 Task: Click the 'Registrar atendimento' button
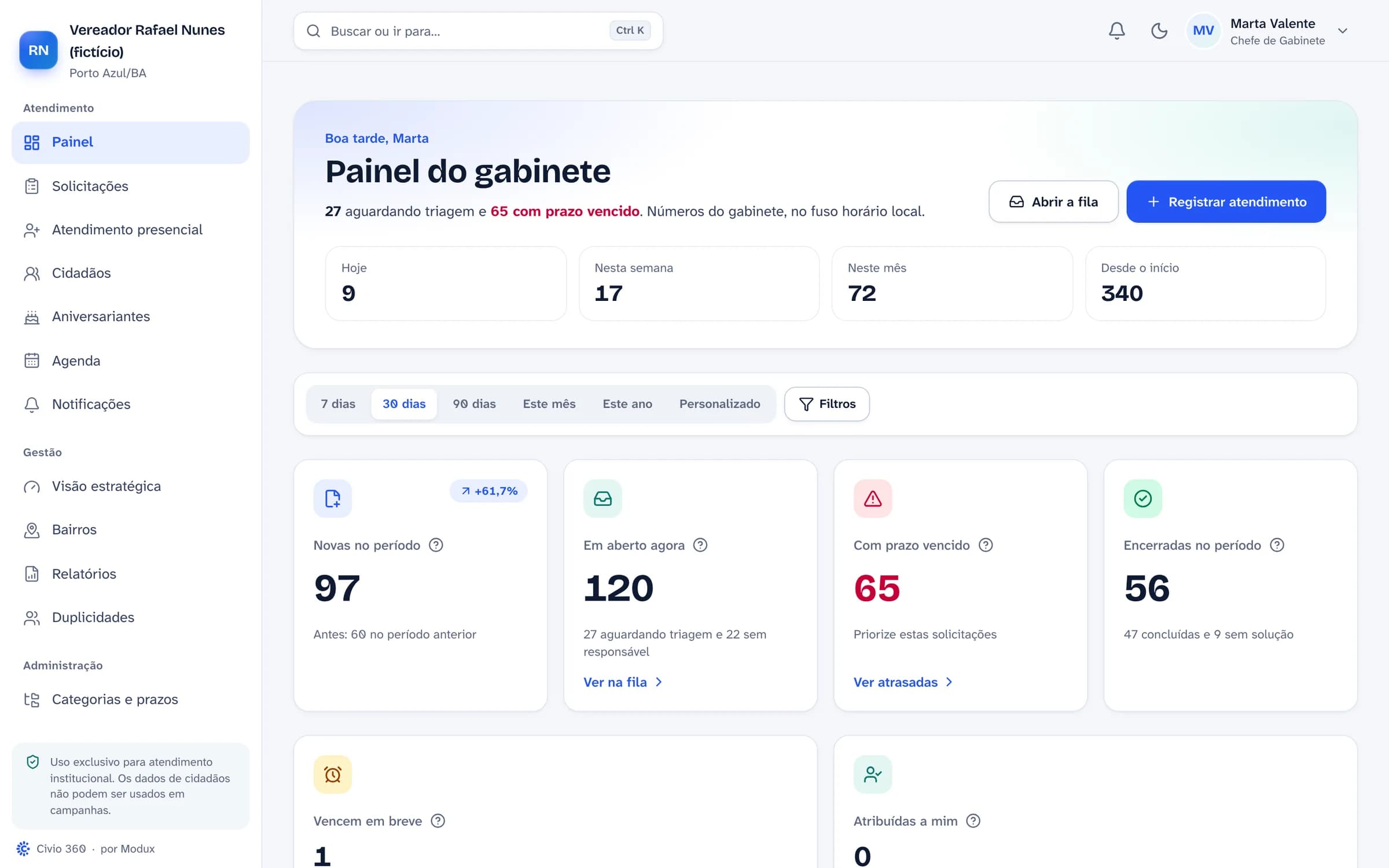(x=1226, y=201)
